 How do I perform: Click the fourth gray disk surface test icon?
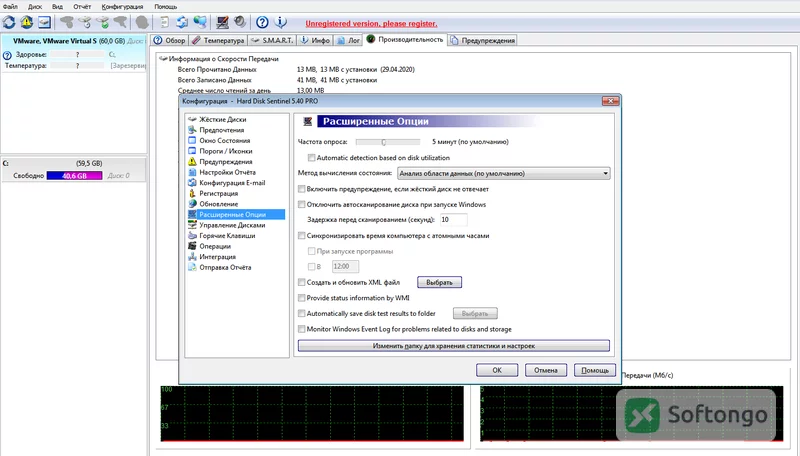[120, 22]
